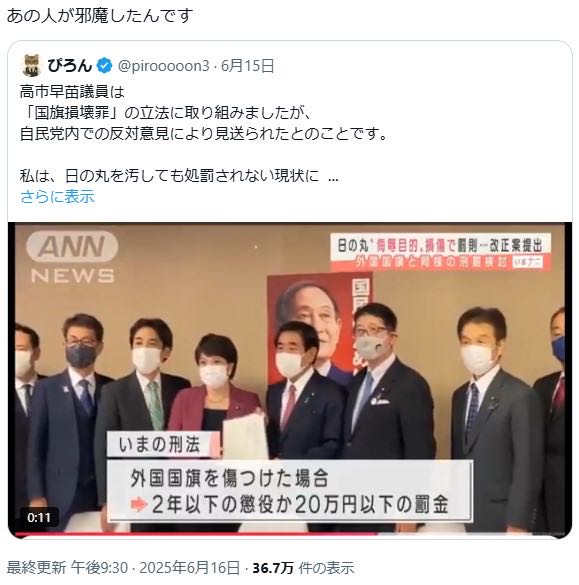Click the 0:11 video duration badge
This screenshot has height=585, width=579.
coord(39,517)
